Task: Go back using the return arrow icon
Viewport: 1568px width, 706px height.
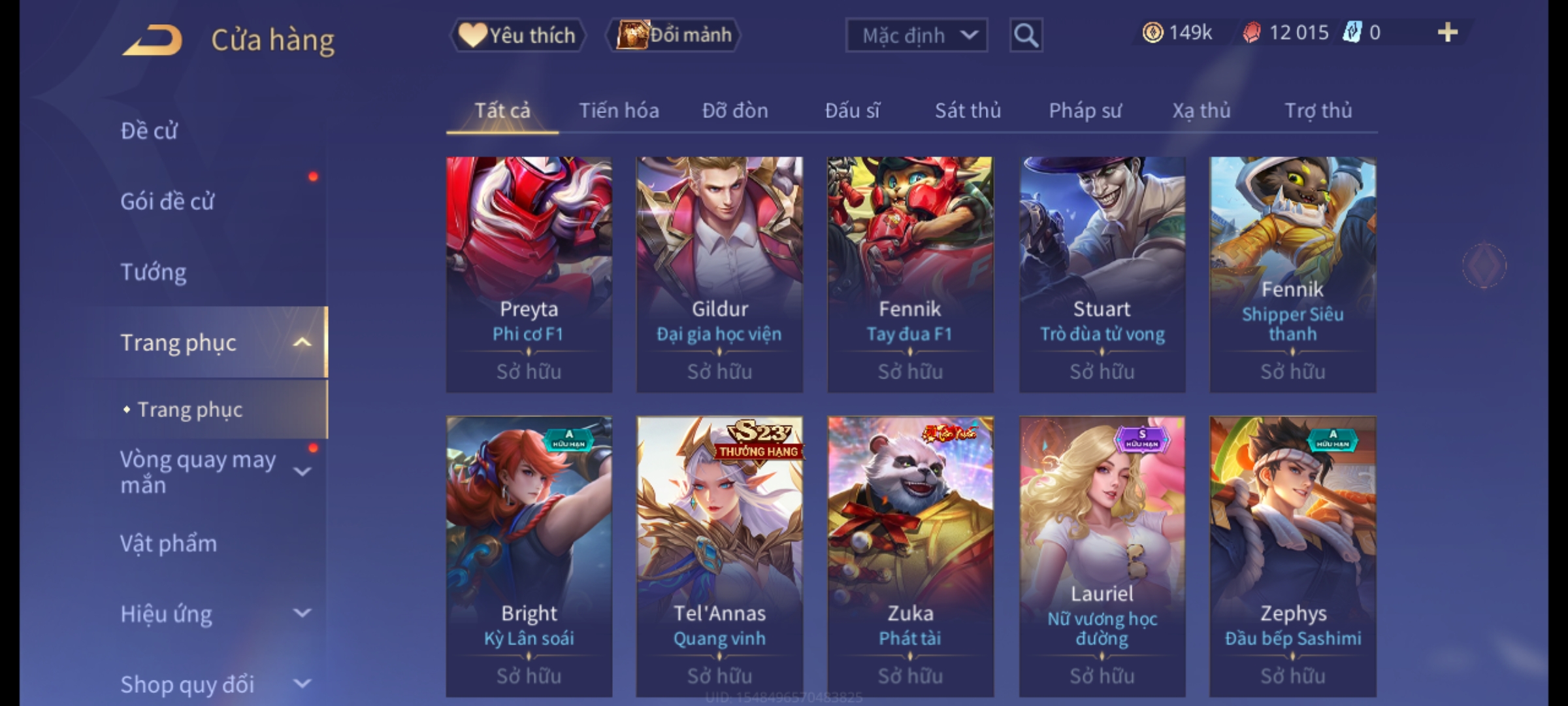Action: pyautogui.click(x=152, y=40)
